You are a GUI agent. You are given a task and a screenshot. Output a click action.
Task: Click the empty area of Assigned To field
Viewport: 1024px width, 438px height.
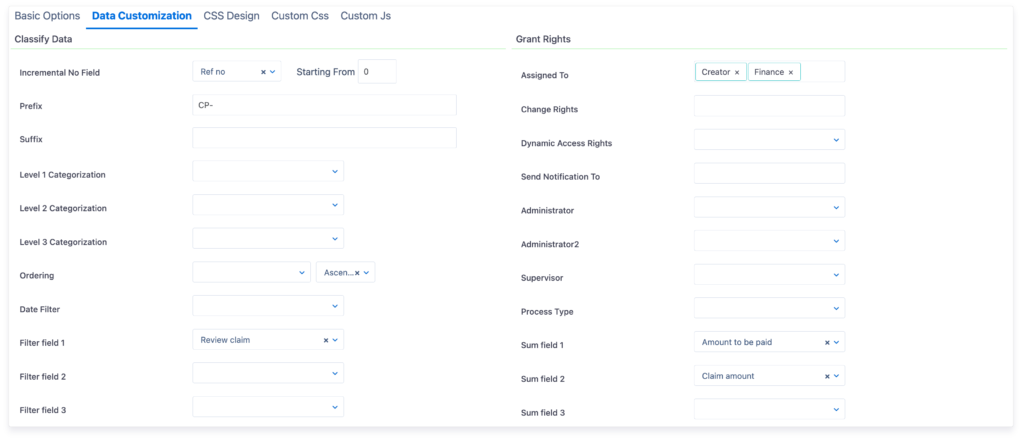click(823, 72)
